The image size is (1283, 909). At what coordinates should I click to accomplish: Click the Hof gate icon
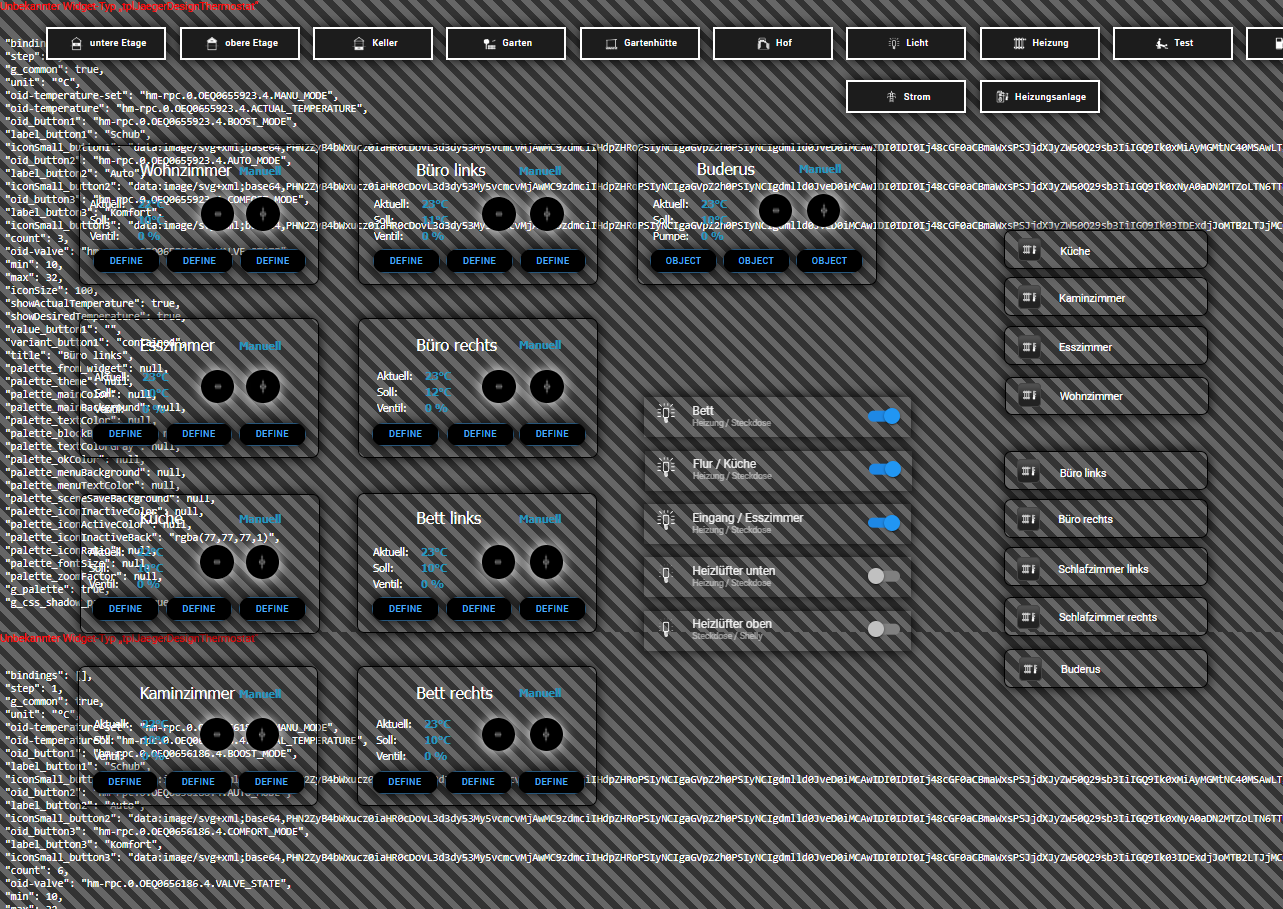(x=761, y=44)
